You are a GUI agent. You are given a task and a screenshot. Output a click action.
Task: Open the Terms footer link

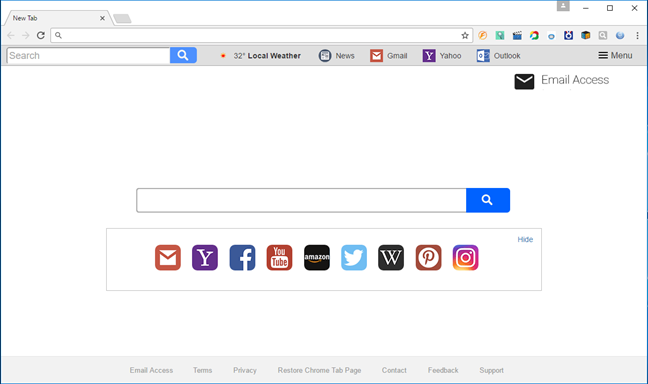[202, 370]
